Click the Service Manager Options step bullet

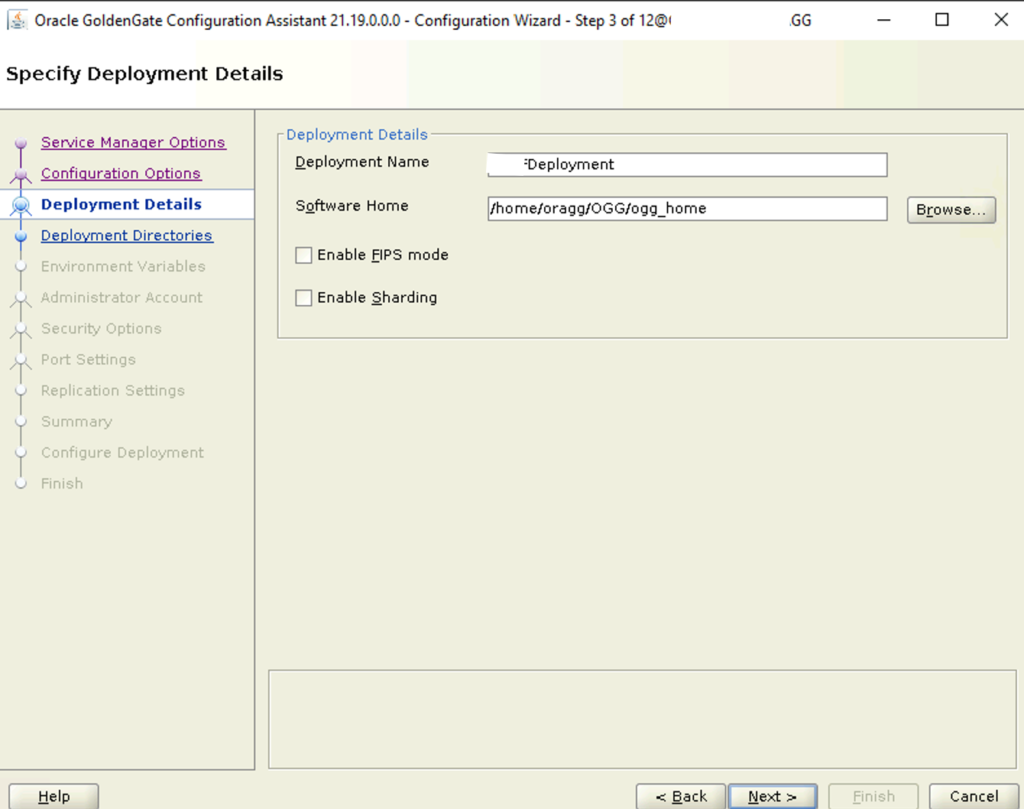[x=21, y=142]
